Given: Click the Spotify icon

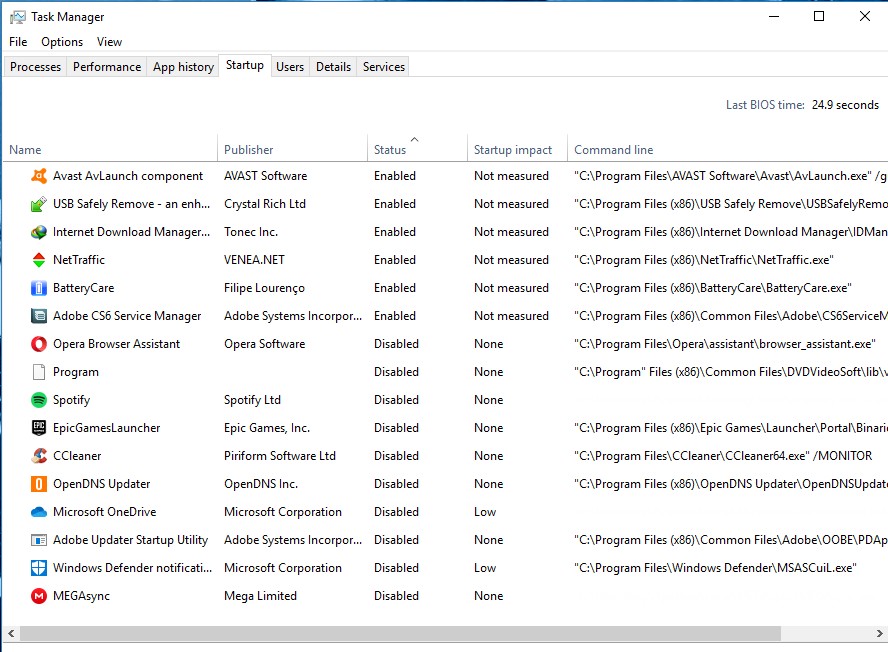Looking at the screenshot, I should [39, 400].
